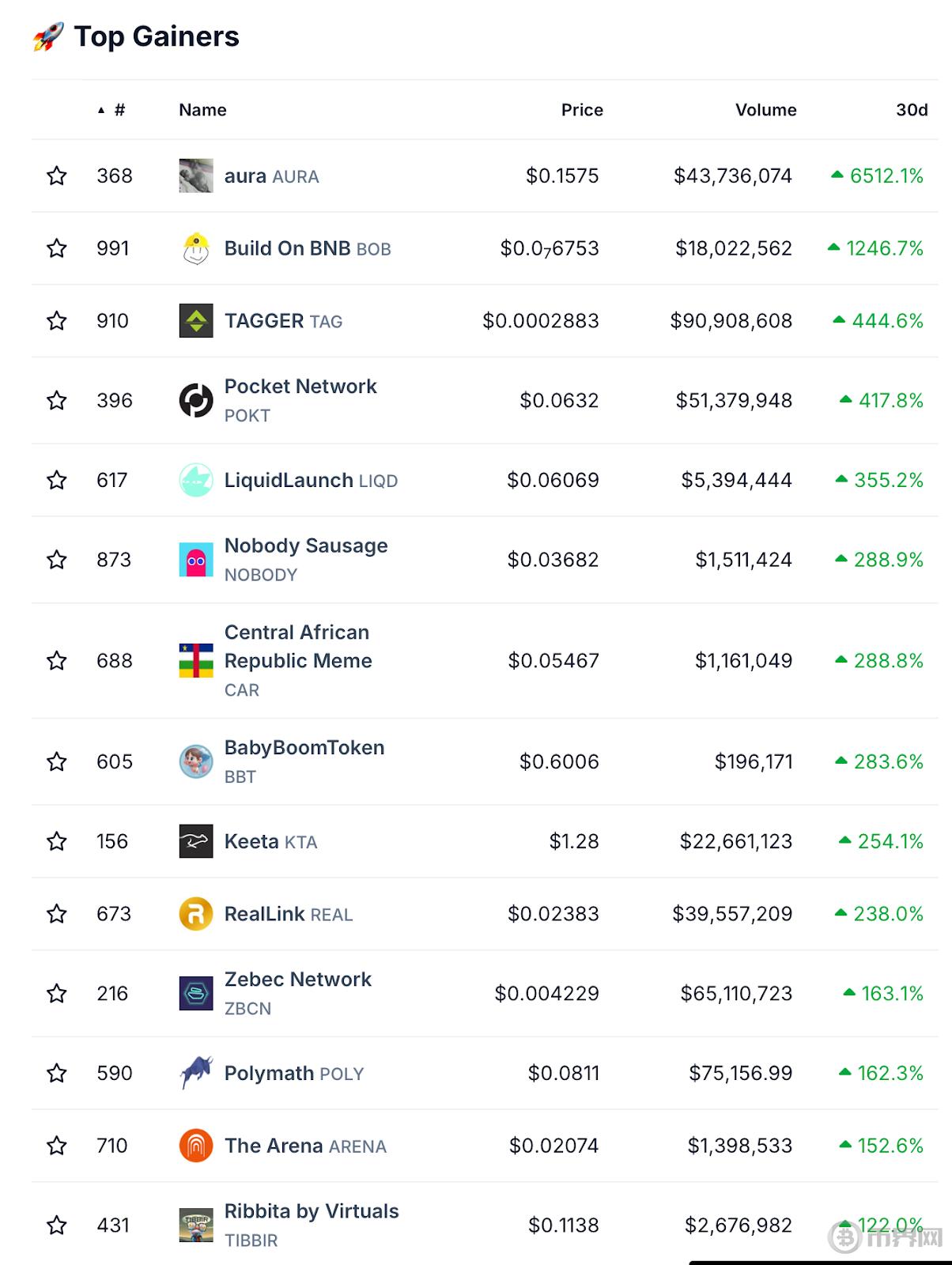Sort the table by 30d column
Screen dimensions: 952x1265
[x=912, y=110]
